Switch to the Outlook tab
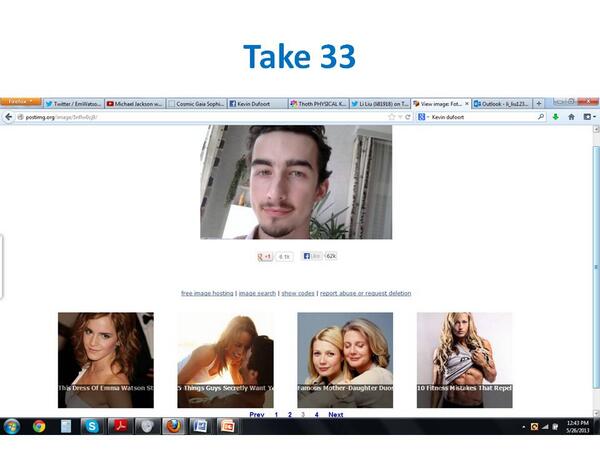Viewport: 600px width, 450px height. 502,104
